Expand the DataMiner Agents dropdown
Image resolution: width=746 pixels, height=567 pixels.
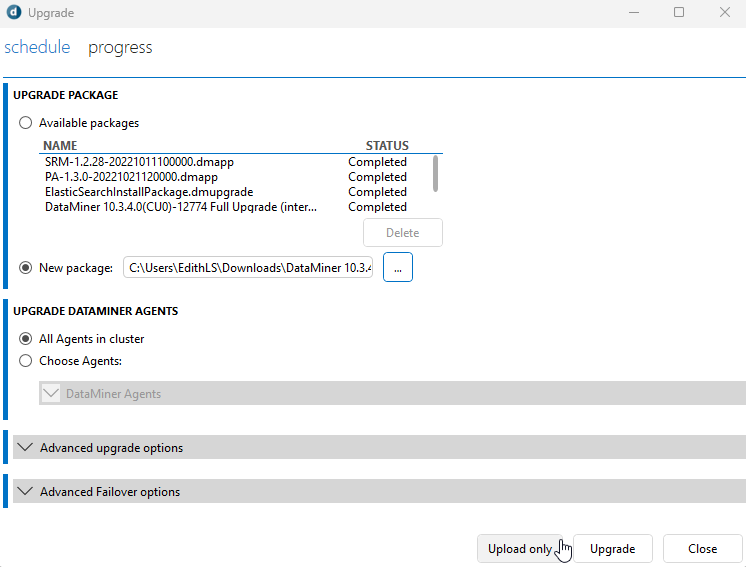click(51, 394)
